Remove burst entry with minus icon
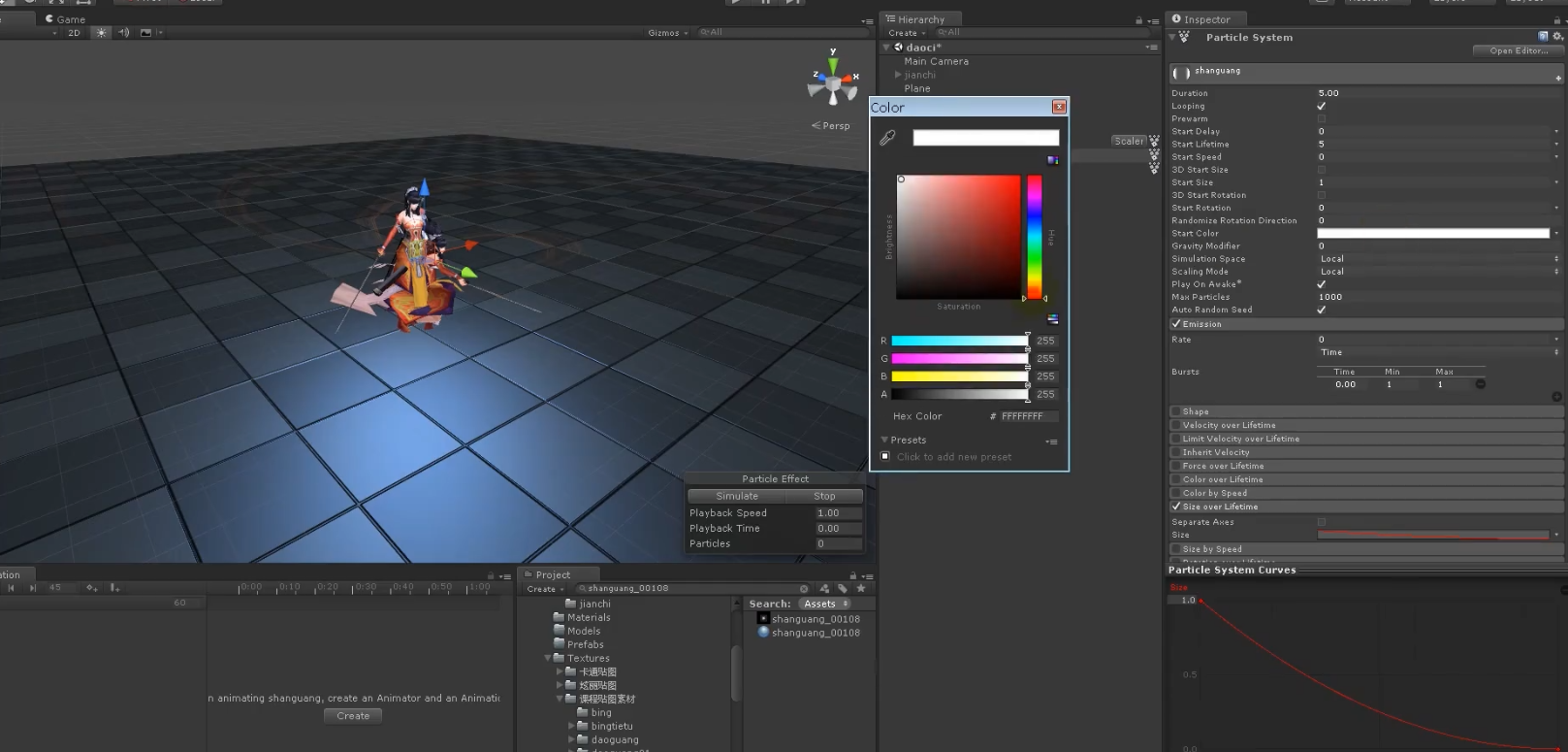Image resolution: width=1568 pixels, height=752 pixels. [x=1480, y=384]
